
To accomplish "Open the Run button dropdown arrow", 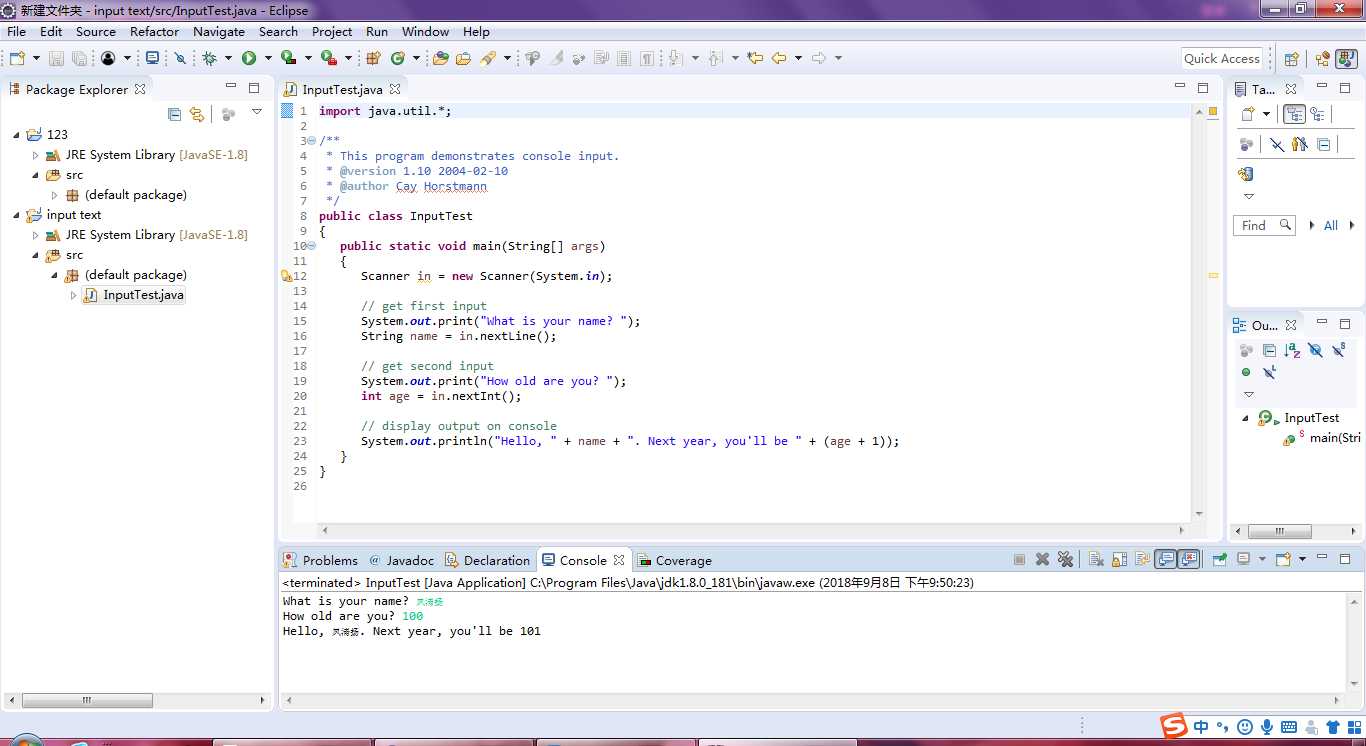I will coord(268,58).
